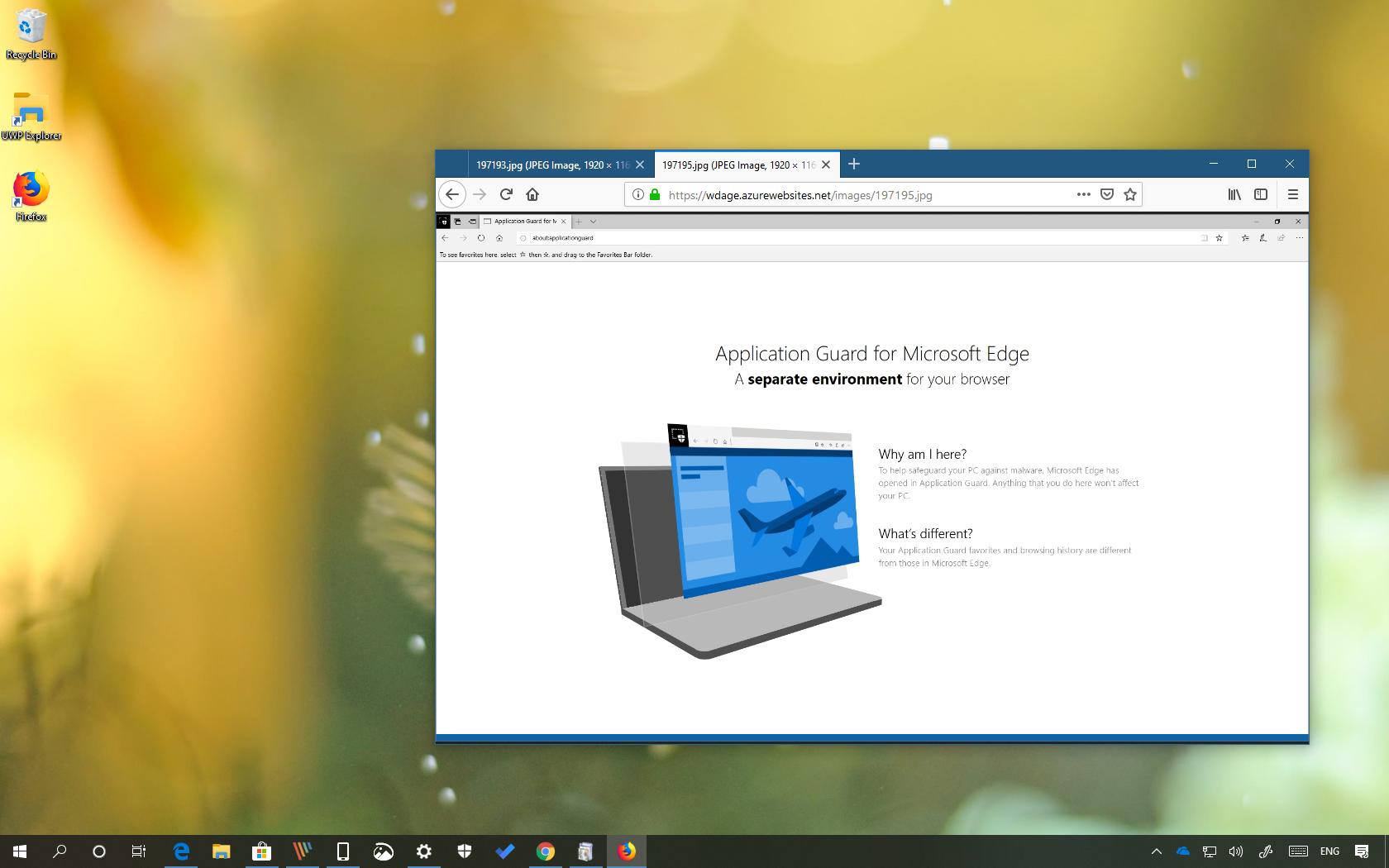Viewport: 1389px width, 868px height.
Task: Open page actions three-dot menu
Action: pos(1084,194)
